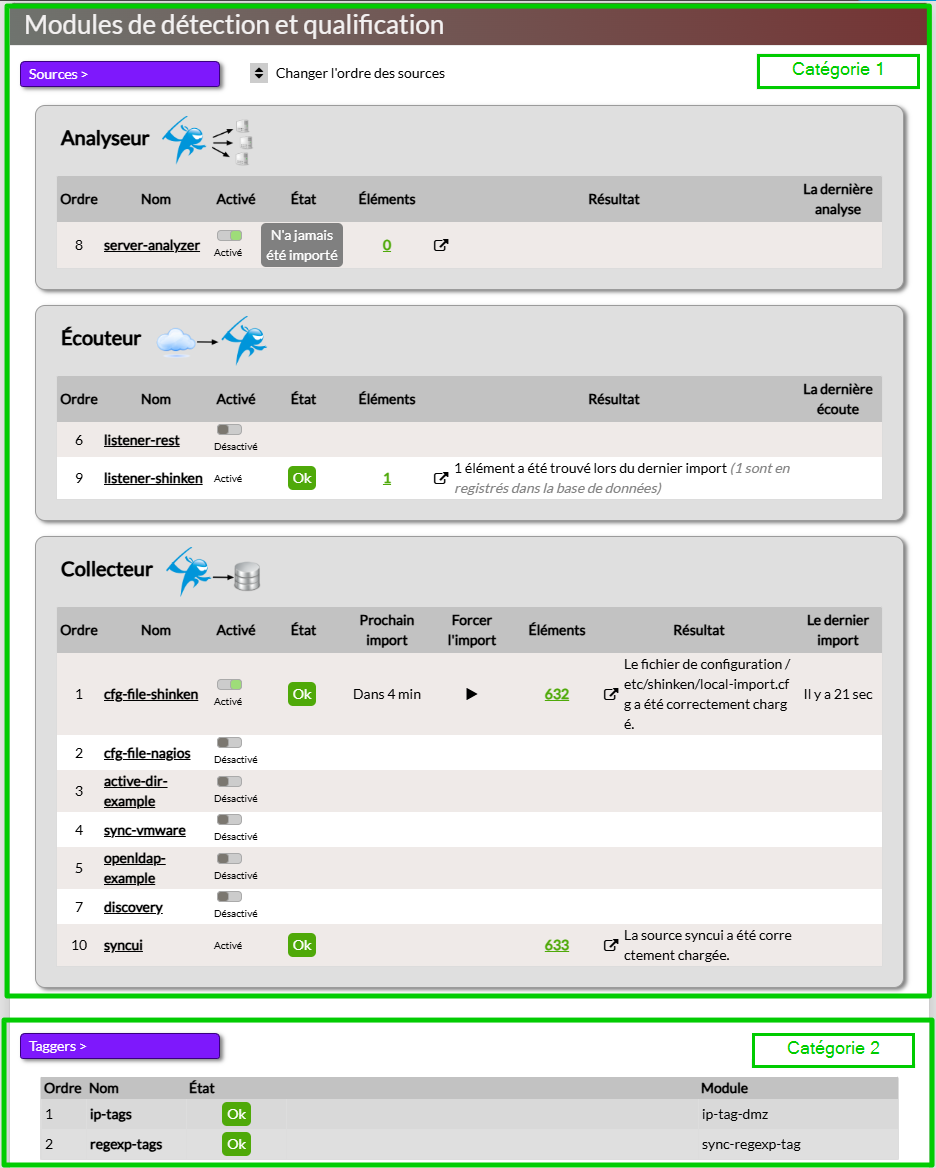The image size is (936, 1168).
Task: Toggle the discovery source on
Action: coord(229,897)
